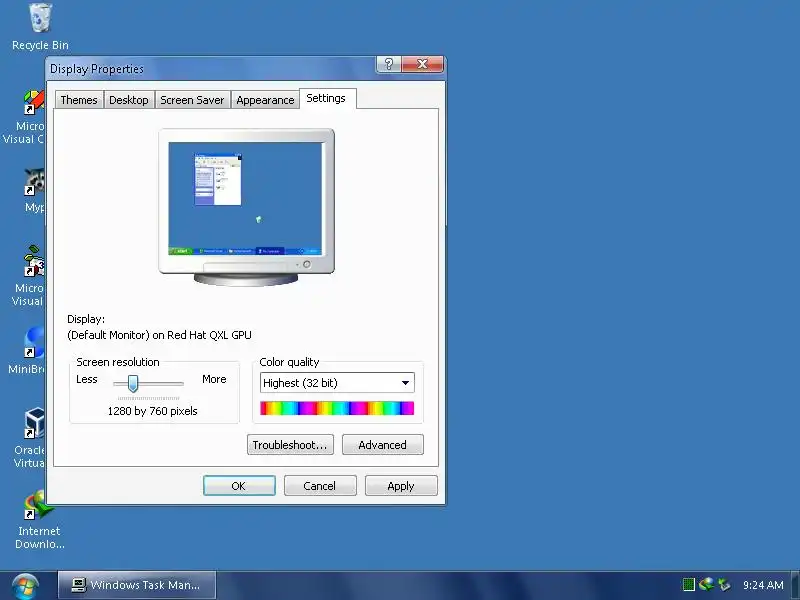
Task: Click the Screen resolution slider thumb
Action: 133,383
